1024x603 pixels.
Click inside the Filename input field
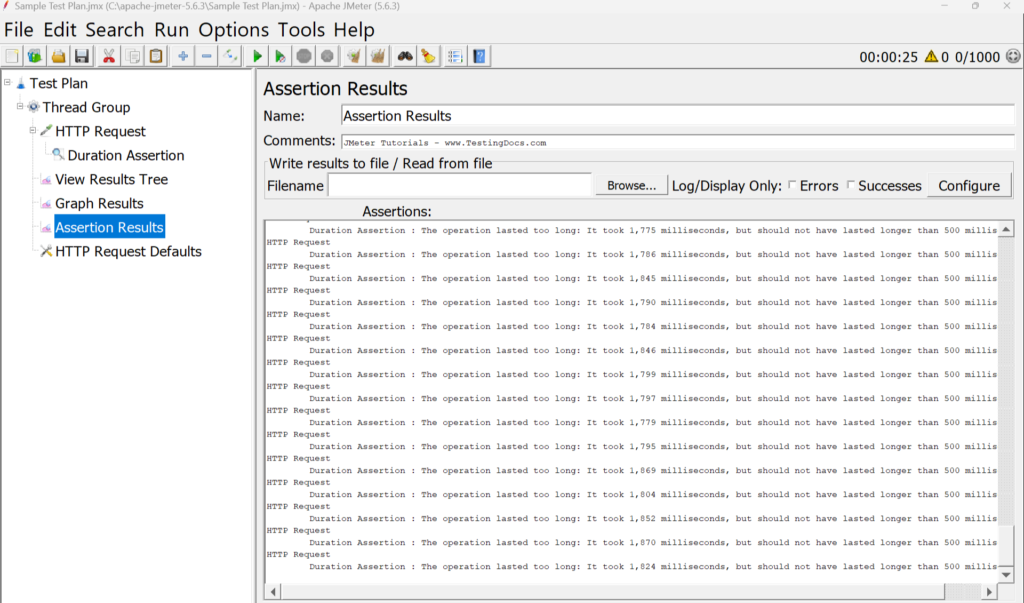click(460, 185)
